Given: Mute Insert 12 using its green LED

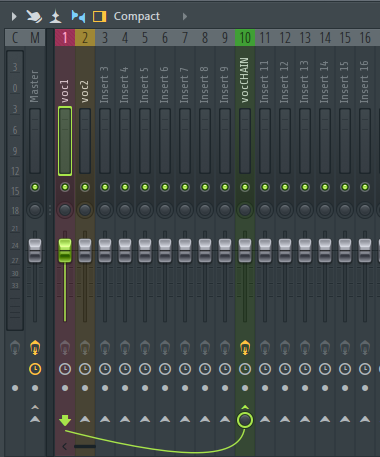Looking at the screenshot, I should [285, 187].
